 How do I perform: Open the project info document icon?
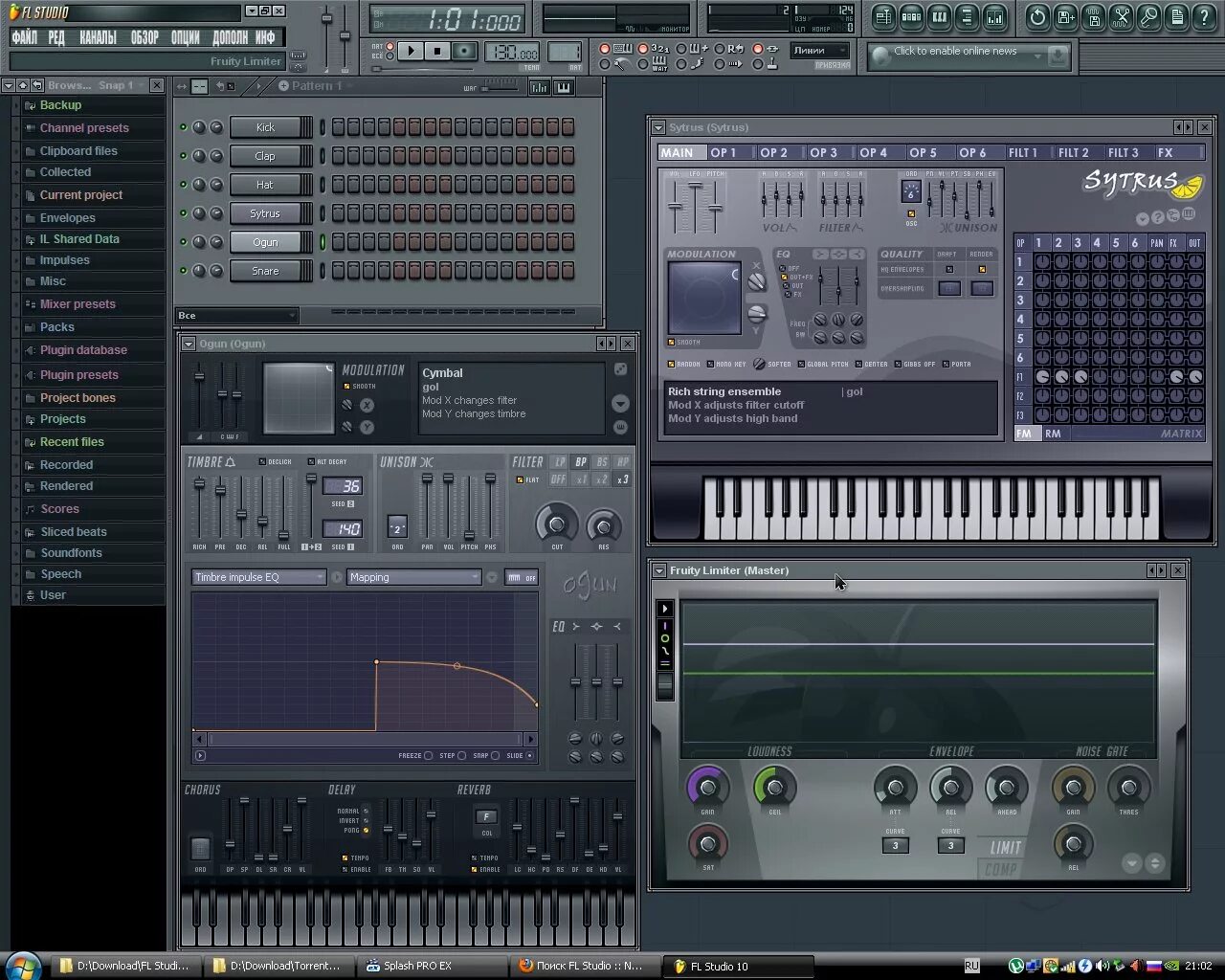click(1177, 16)
